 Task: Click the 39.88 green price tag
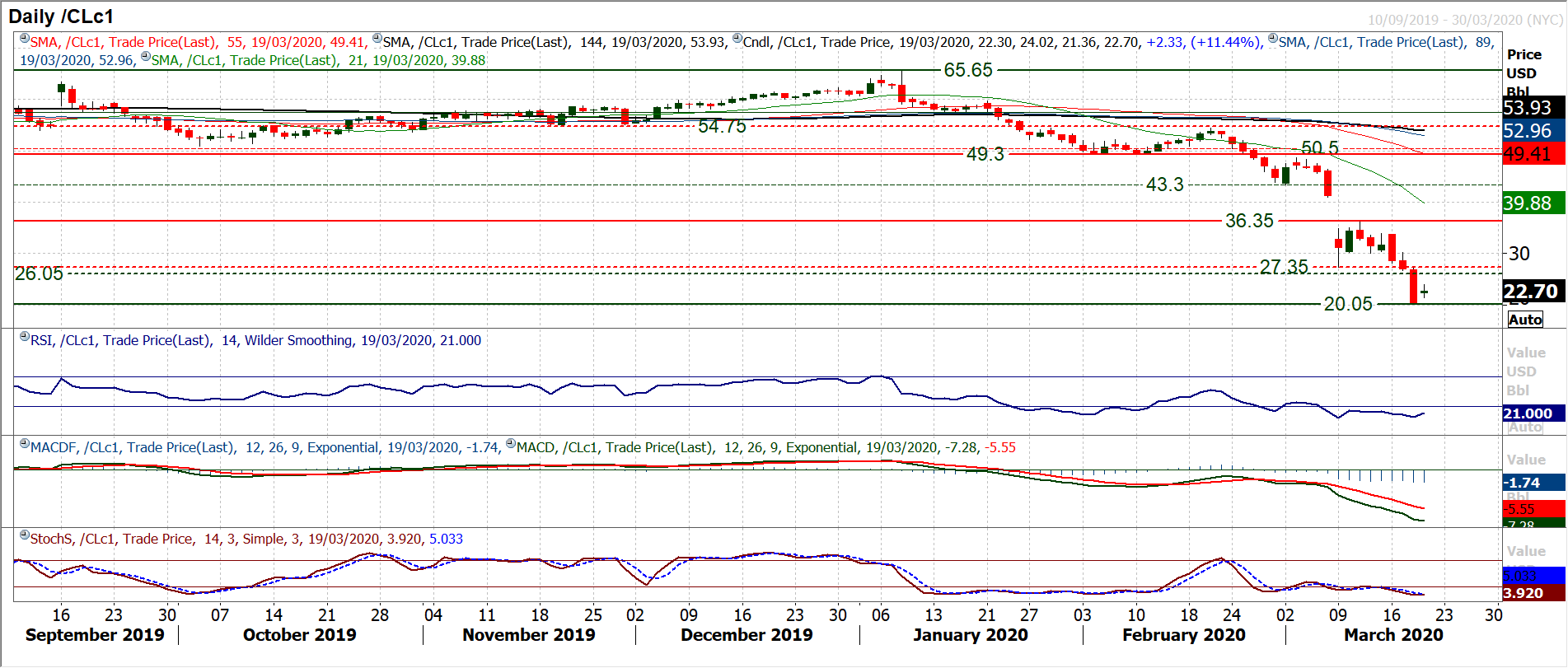pos(1533,203)
